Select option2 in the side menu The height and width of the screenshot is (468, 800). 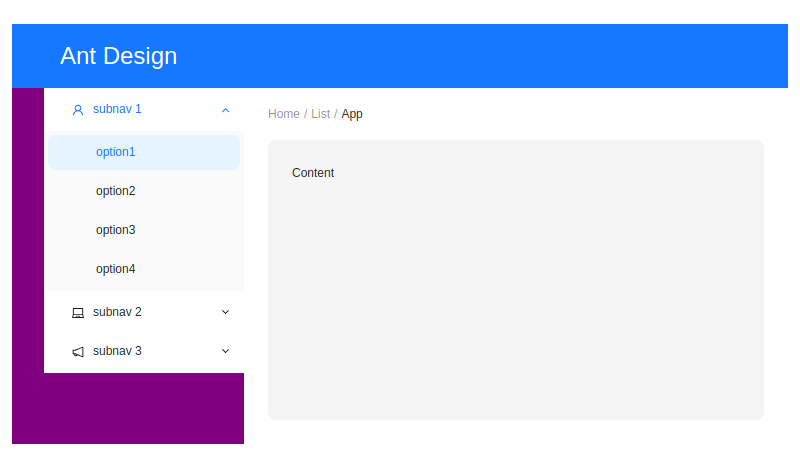tap(144, 191)
